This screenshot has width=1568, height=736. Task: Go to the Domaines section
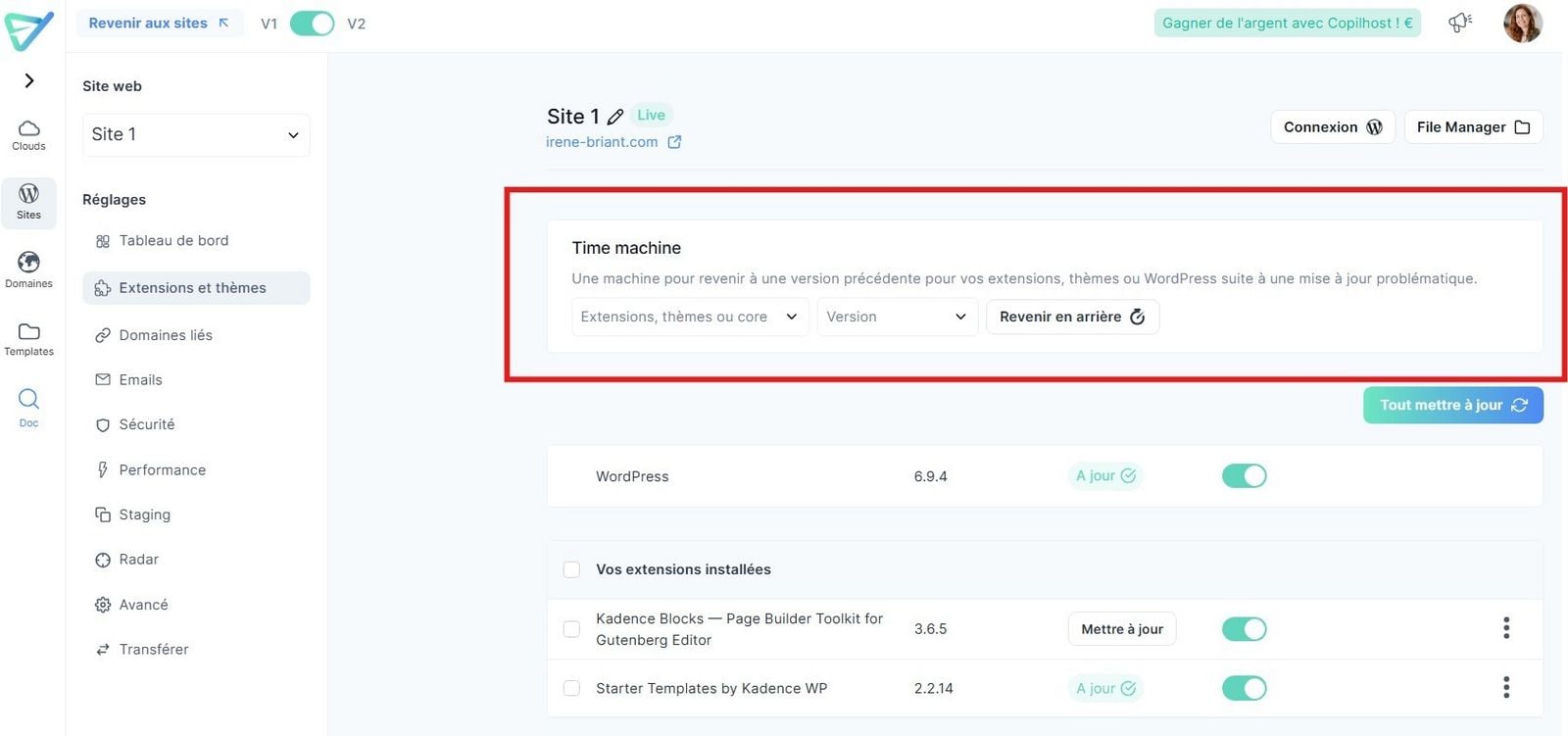pos(29,270)
